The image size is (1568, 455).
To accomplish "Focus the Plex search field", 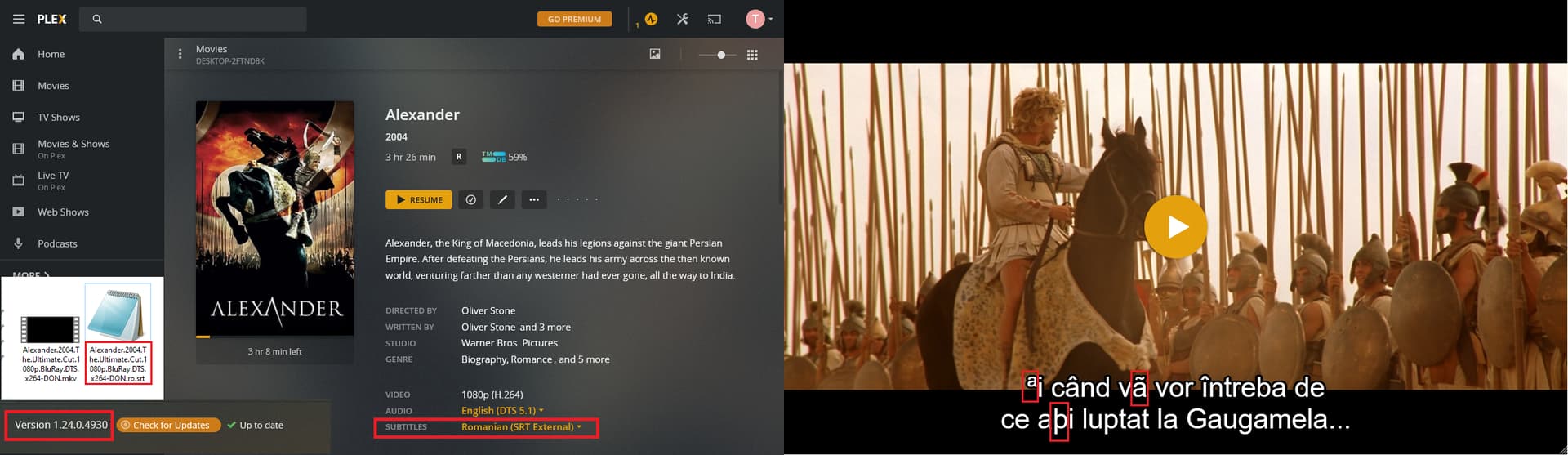I will (x=193, y=19).
